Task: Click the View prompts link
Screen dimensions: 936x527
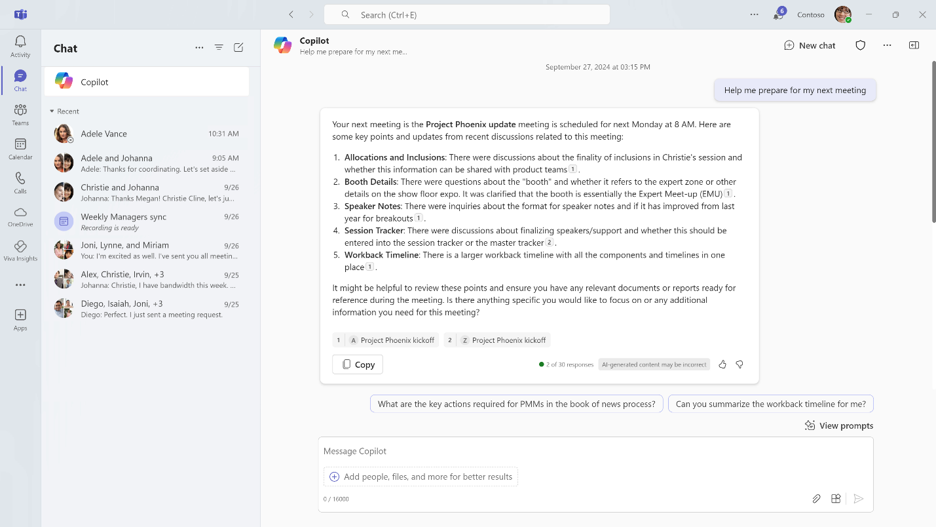Action: click(x=838, y=425)
